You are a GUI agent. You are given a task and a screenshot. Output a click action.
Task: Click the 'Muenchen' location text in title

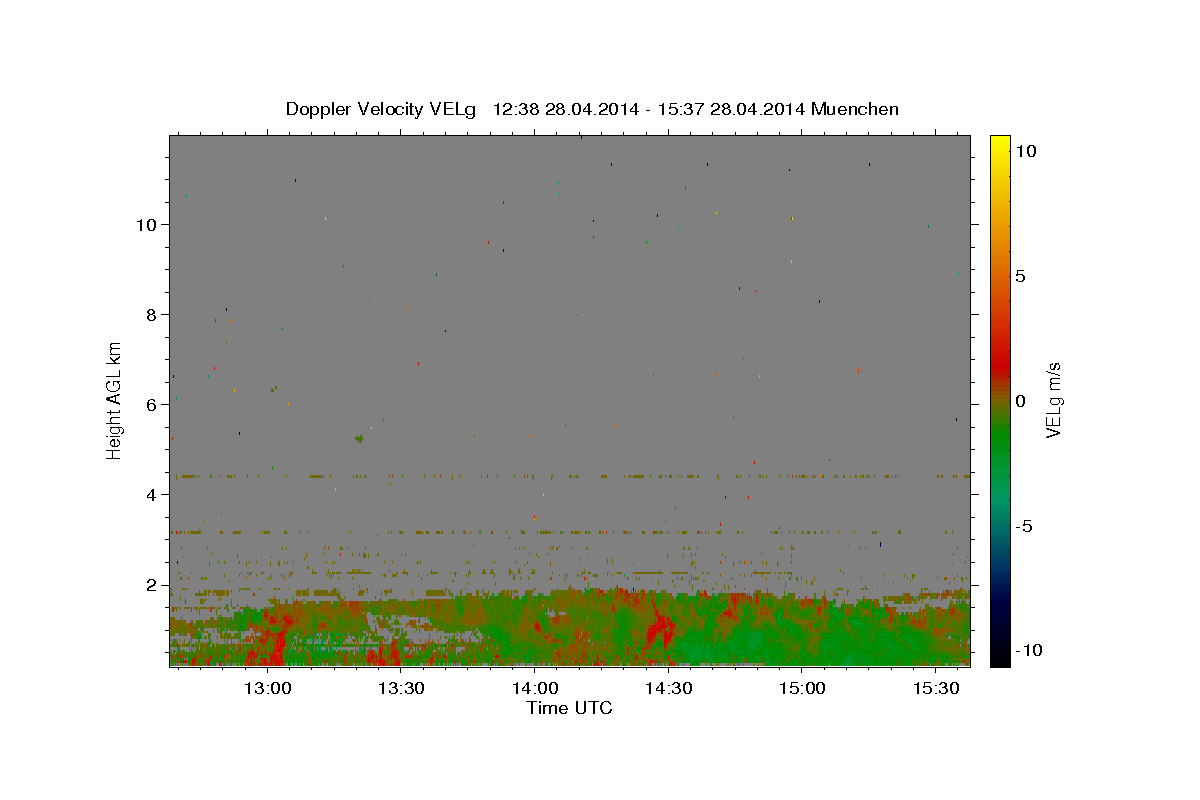click(x=855, y=109)
